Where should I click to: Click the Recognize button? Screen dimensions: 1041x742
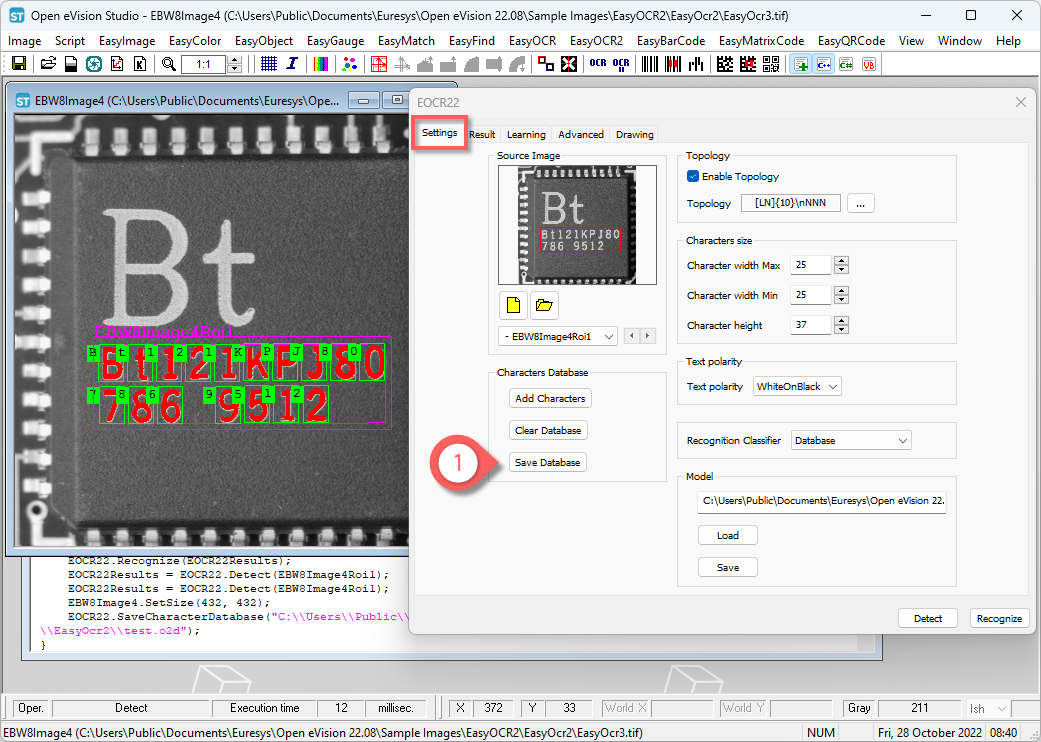click(x=999, y=618)
